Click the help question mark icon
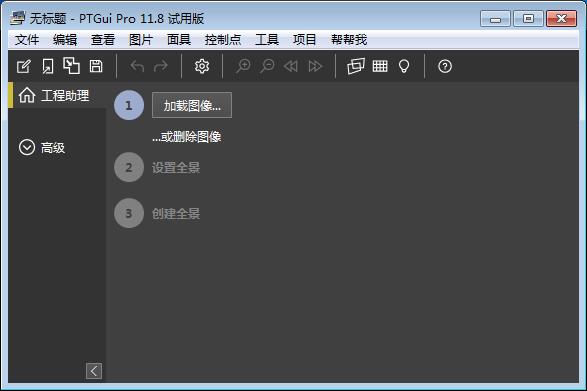Viewport: 587px width, 391px height. (445, 66)
